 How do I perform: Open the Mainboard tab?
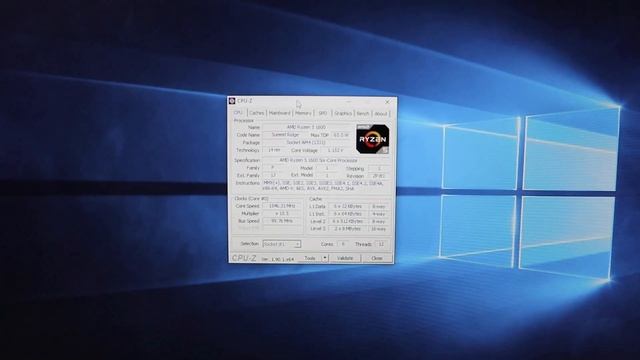point(280,113)
